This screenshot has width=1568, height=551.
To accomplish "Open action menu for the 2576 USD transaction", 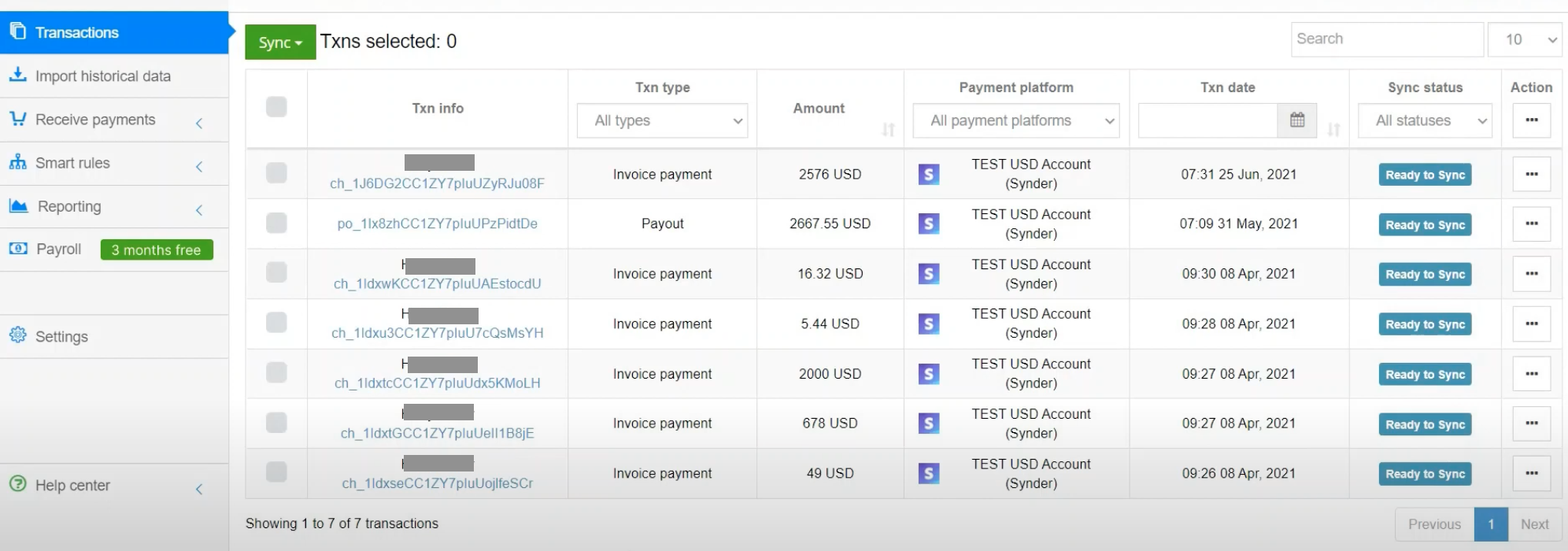I will (1532, 174).
